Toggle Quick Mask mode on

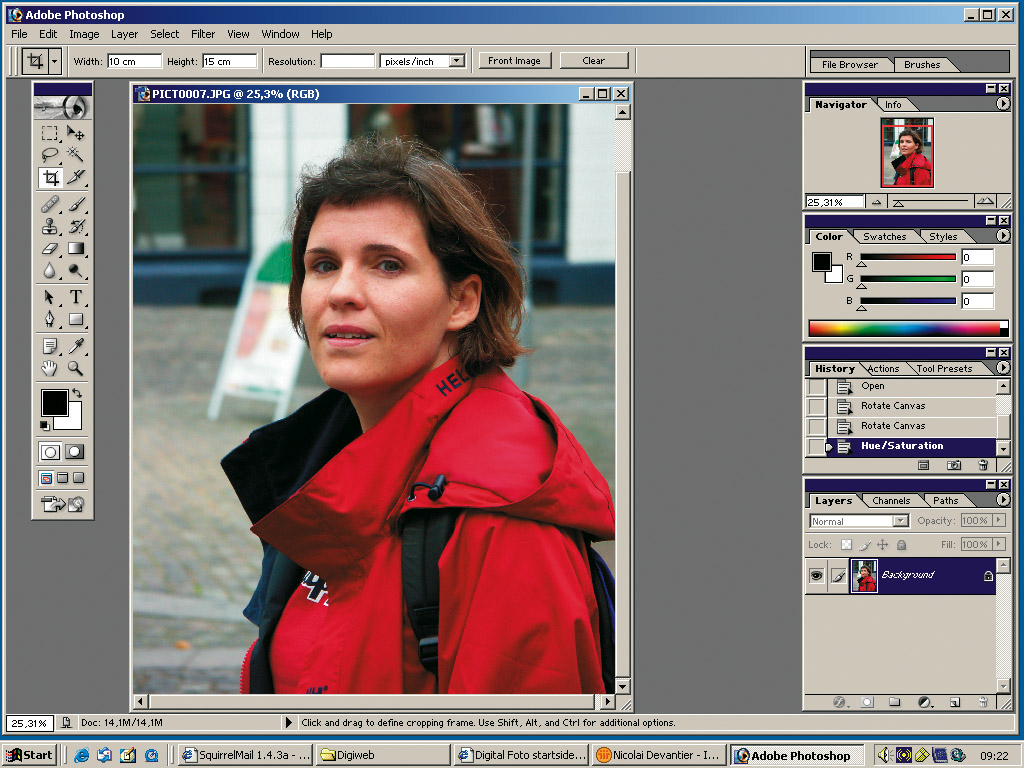pyautogui.click(x=75, y=452)
